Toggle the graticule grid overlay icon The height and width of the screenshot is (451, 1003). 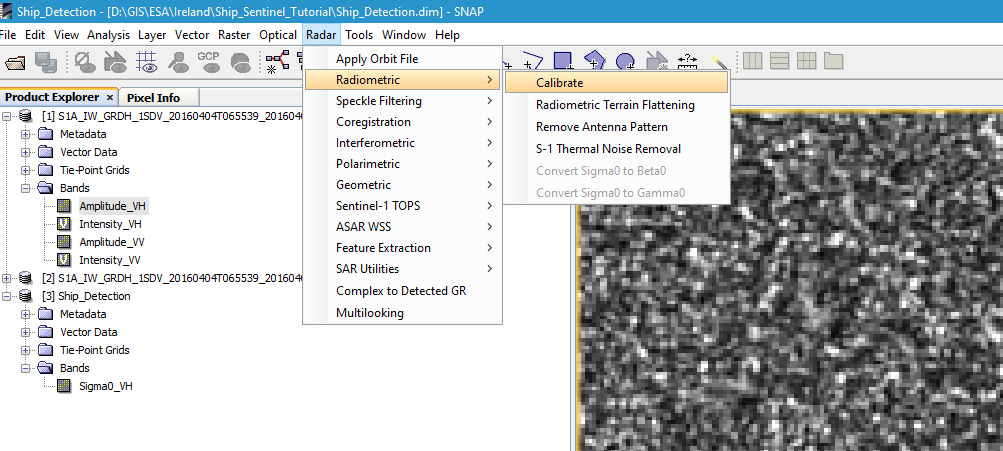coord(147,62)
